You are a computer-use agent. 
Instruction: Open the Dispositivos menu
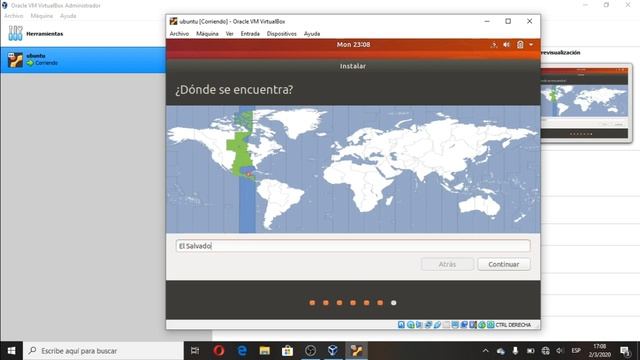click(x=282, y=33)
